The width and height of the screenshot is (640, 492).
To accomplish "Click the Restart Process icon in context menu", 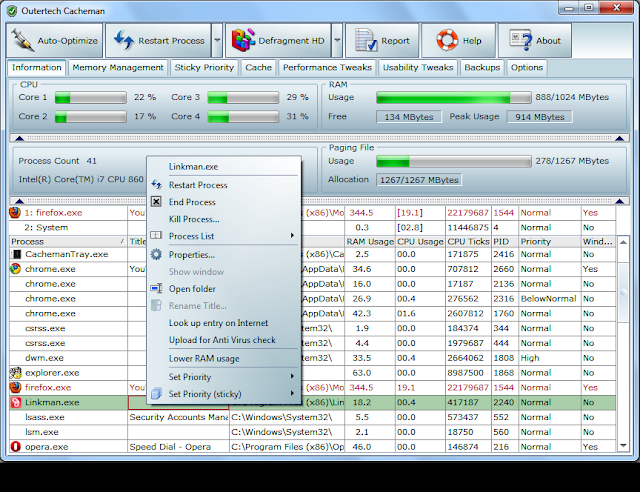I will click(156, 185).
